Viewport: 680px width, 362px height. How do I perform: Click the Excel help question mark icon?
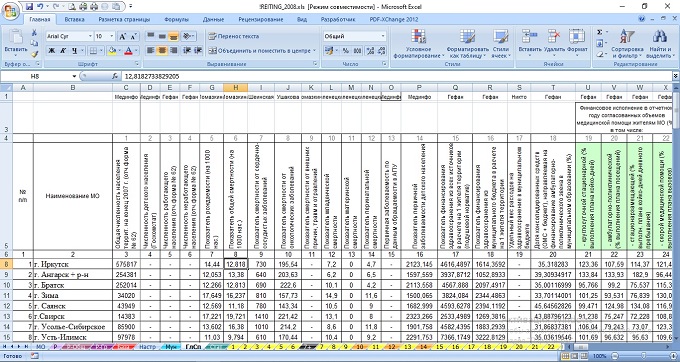coord(642,20)
